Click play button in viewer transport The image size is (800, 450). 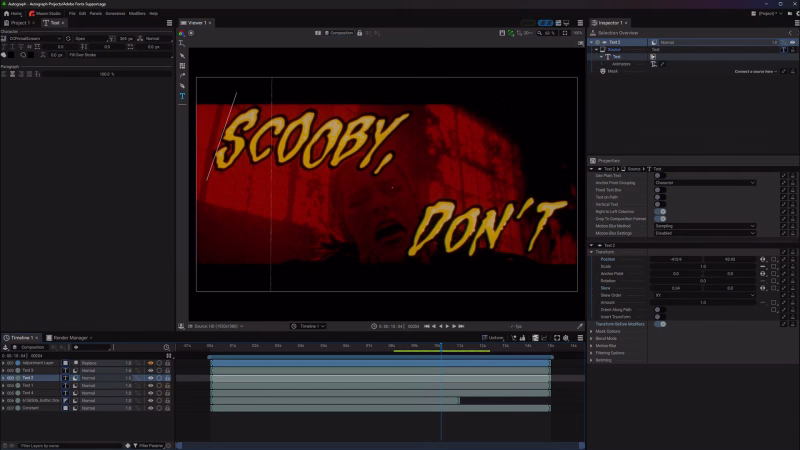click(x=447, y=326)
